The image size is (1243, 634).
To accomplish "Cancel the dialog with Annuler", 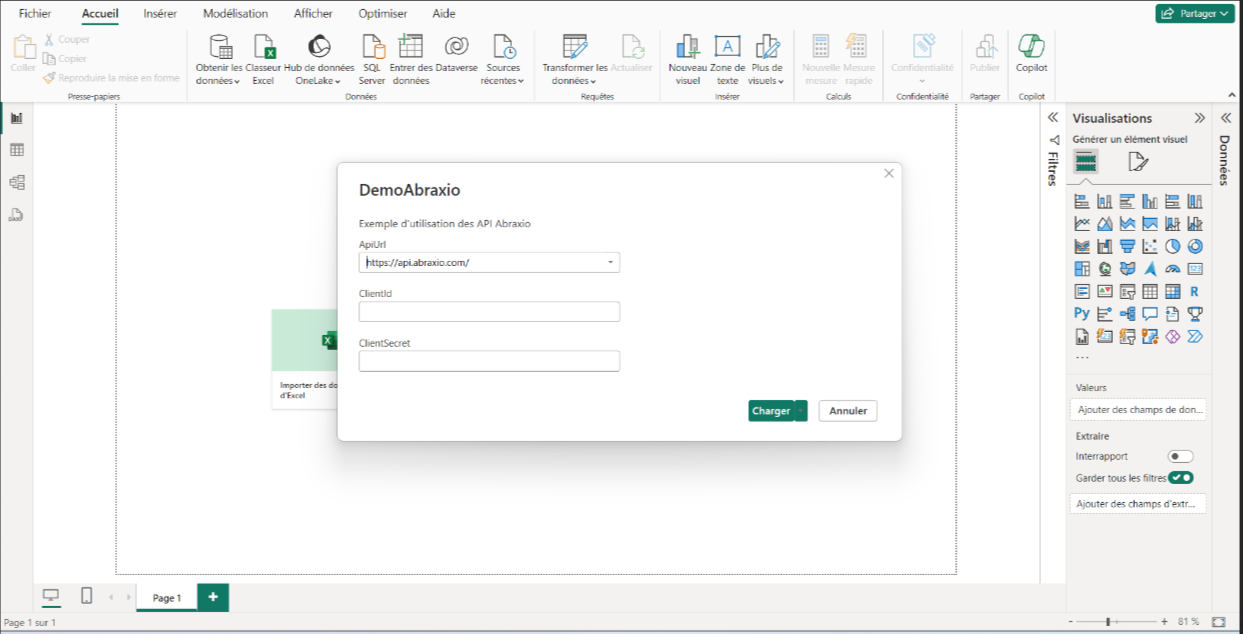I will 848,411.
